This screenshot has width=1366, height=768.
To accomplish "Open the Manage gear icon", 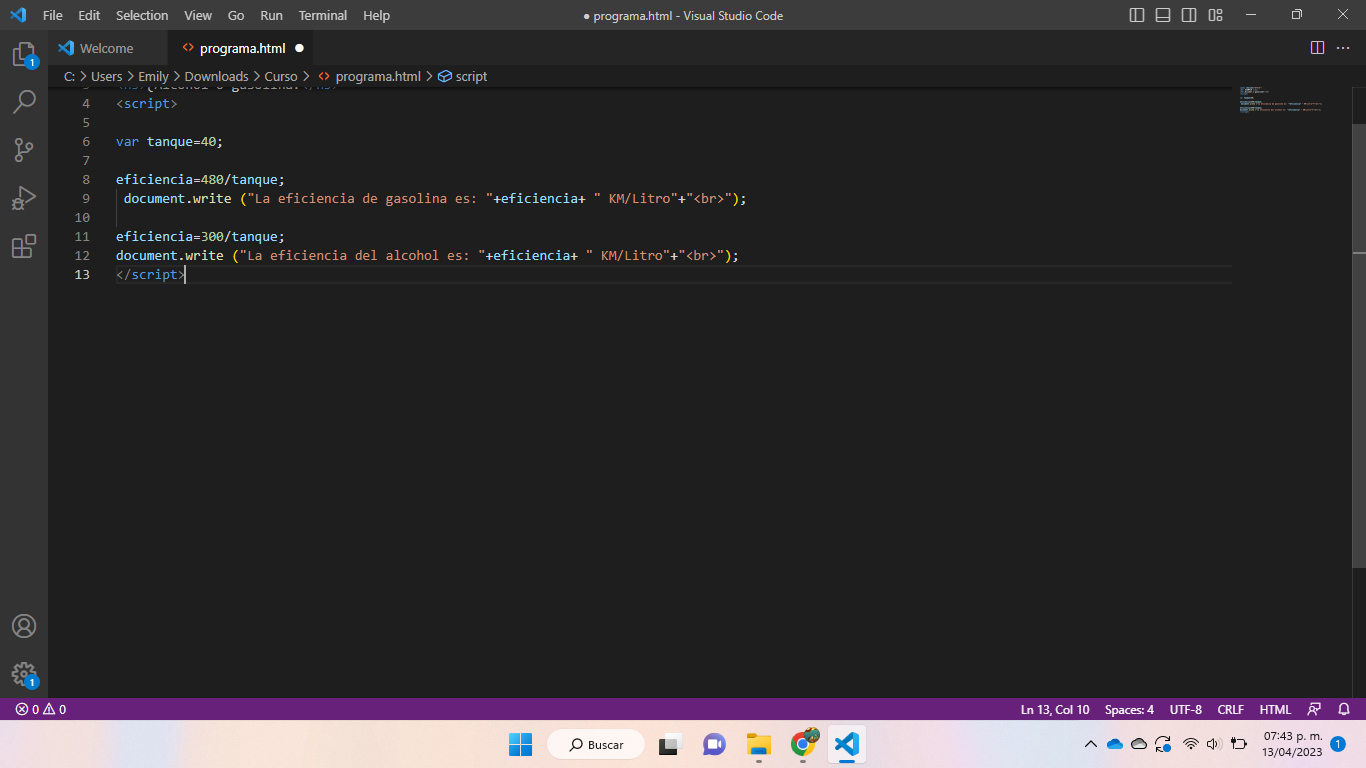I will pos(24,675).
